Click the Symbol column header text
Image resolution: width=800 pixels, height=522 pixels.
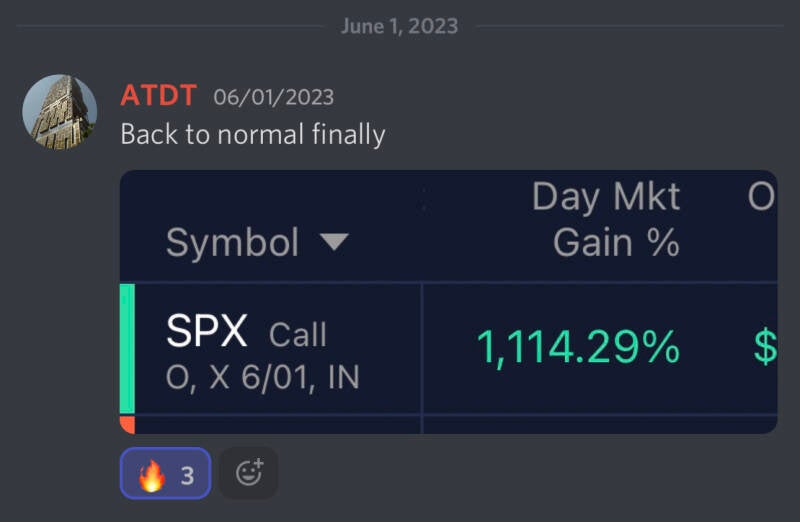[232, 242]
